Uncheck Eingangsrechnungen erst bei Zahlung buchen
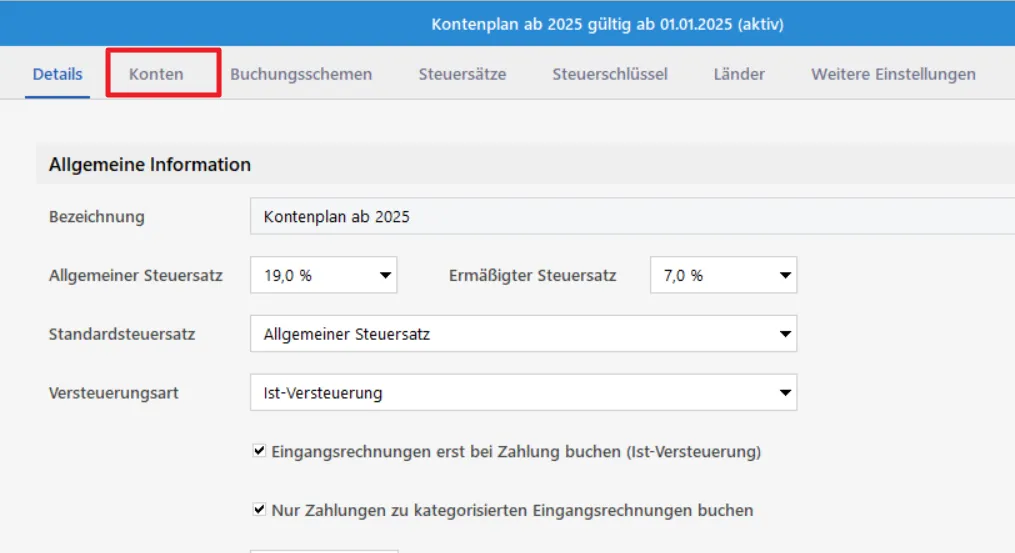The image size is (1015, 553). (259, 452)
